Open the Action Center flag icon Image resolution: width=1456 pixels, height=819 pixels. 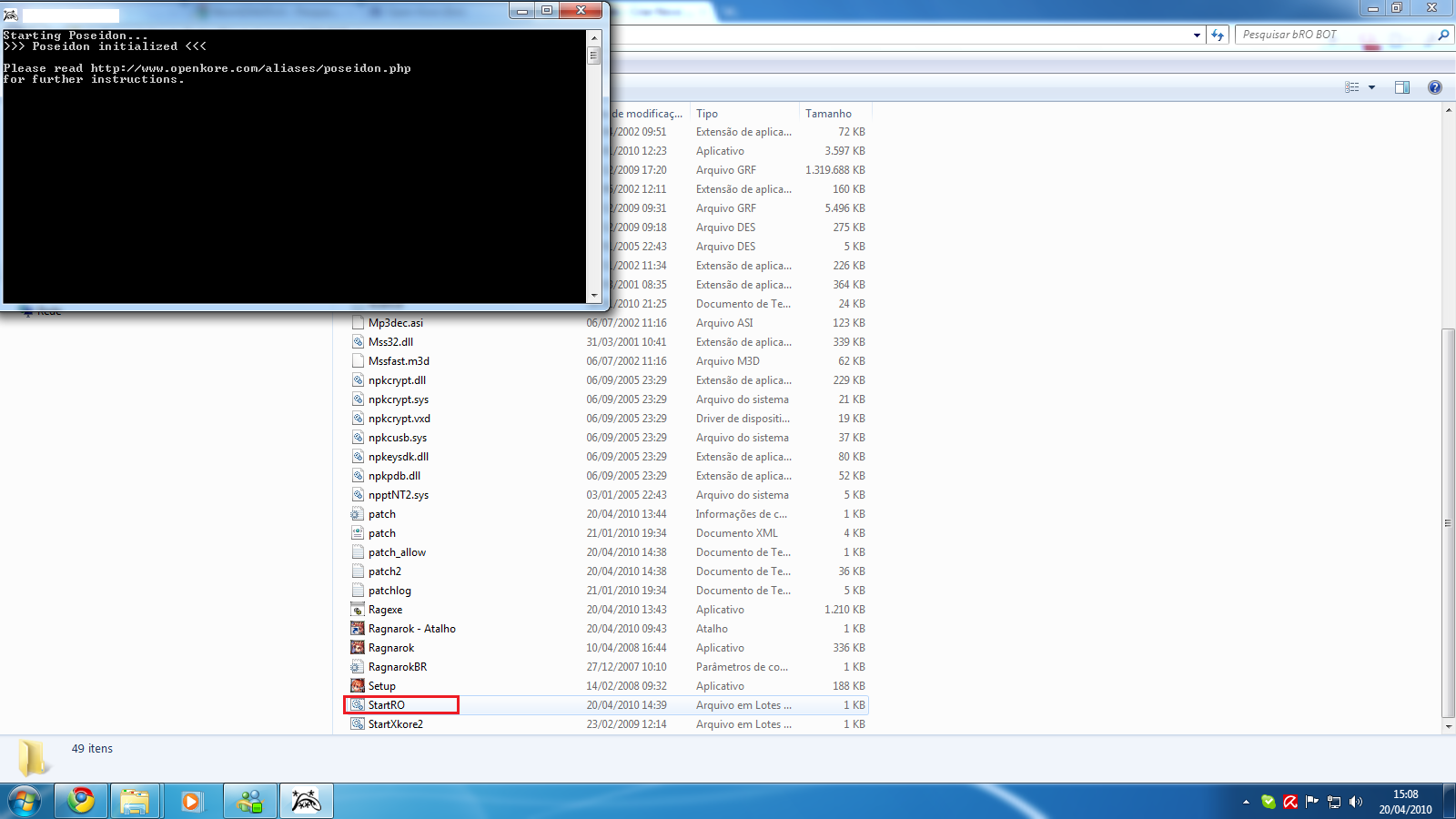1312,802
